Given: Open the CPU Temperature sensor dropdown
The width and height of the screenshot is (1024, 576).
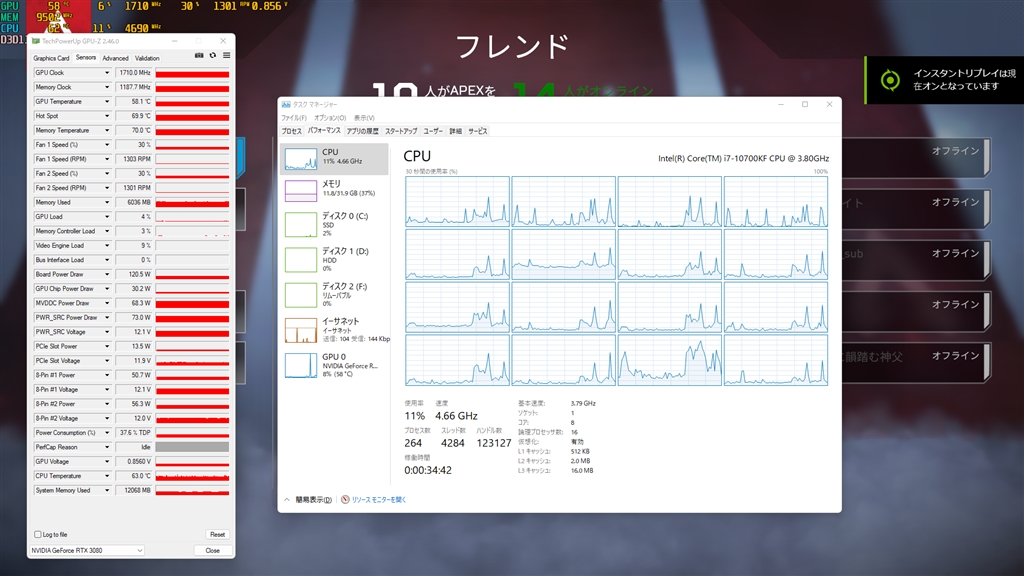Looking at the screenshot, I should pos(107,476).
